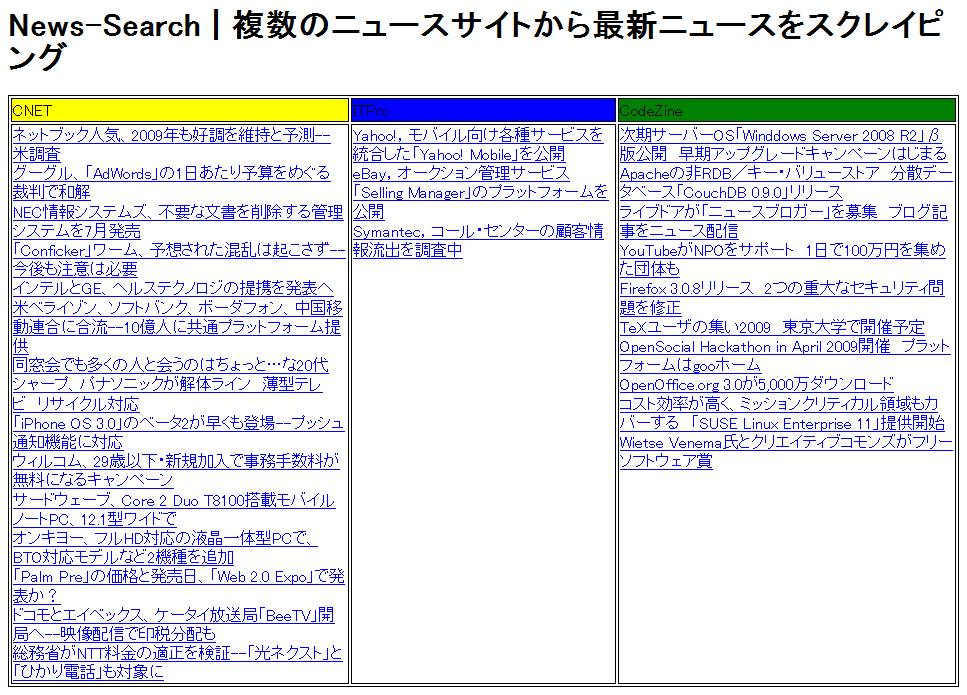The image size is (967, 695).
Task: Open the Willcom under-29 campaign link
Action: (x=176, y=470)
